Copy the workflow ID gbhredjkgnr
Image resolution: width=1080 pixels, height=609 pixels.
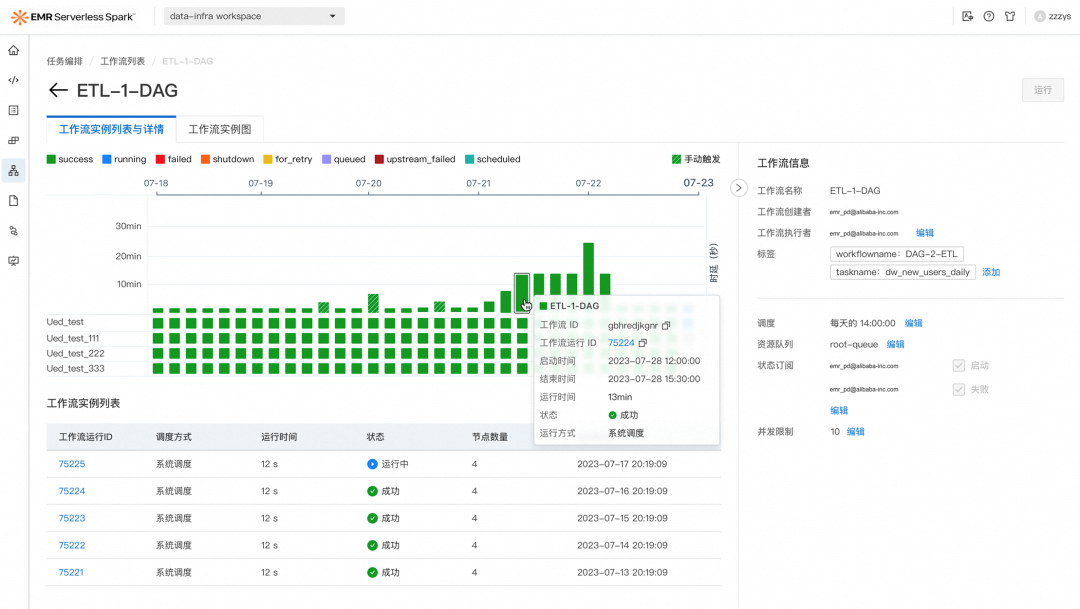(666, 325)
